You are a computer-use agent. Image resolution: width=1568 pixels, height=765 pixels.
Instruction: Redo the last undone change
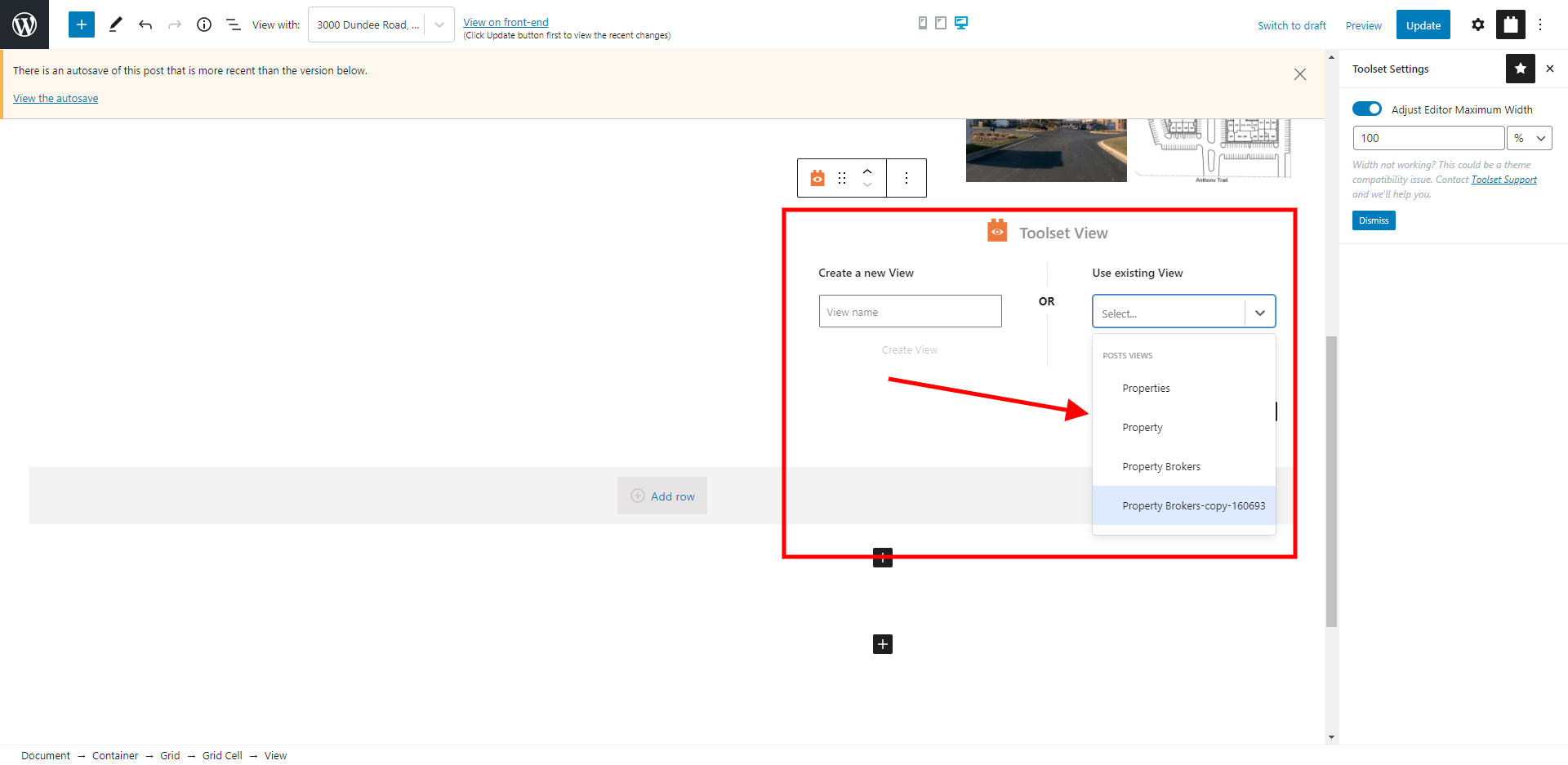tap(175, 24)
